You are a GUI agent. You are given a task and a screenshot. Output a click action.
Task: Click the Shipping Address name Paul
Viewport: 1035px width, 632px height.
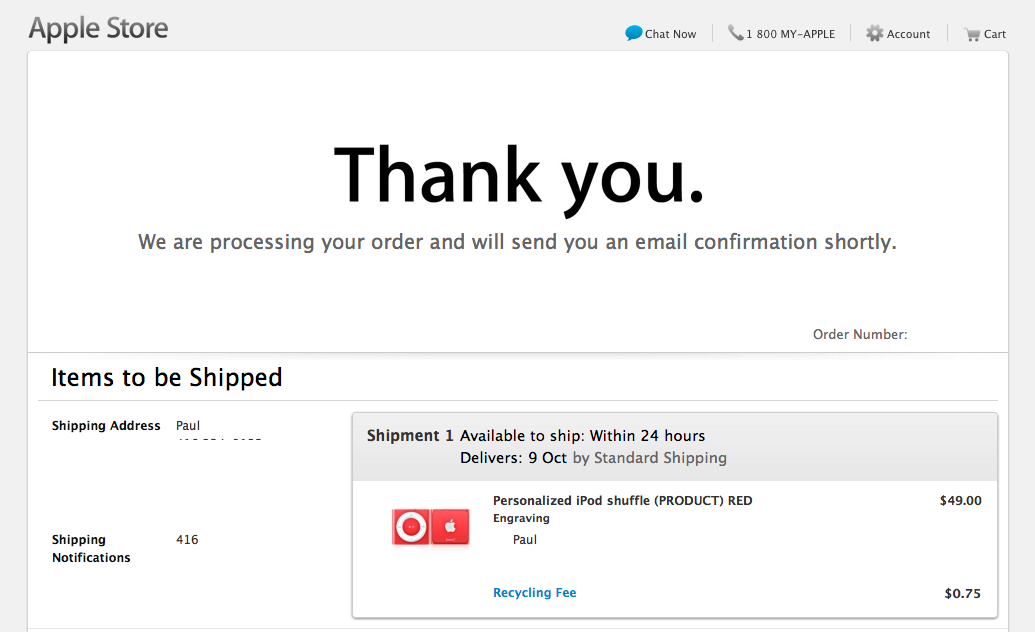pos(188,425)
